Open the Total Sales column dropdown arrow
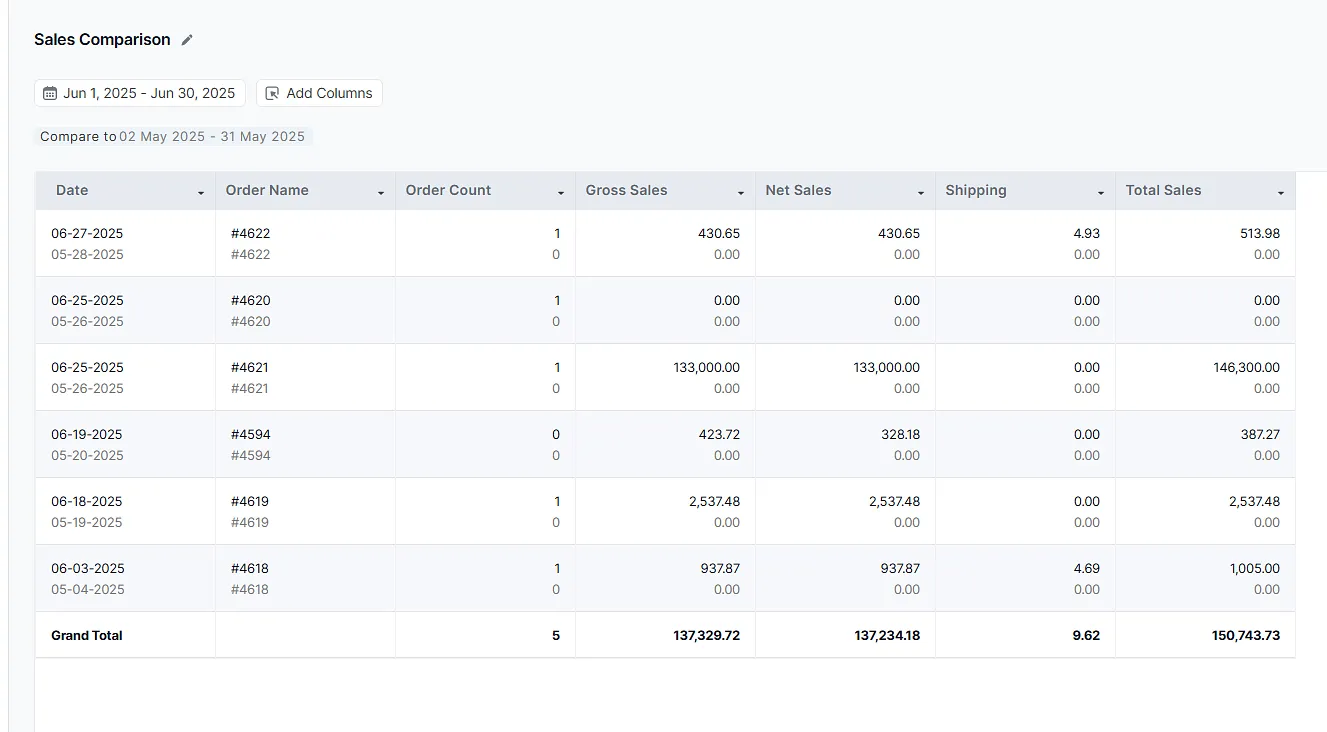 (x=1281, y=192)
